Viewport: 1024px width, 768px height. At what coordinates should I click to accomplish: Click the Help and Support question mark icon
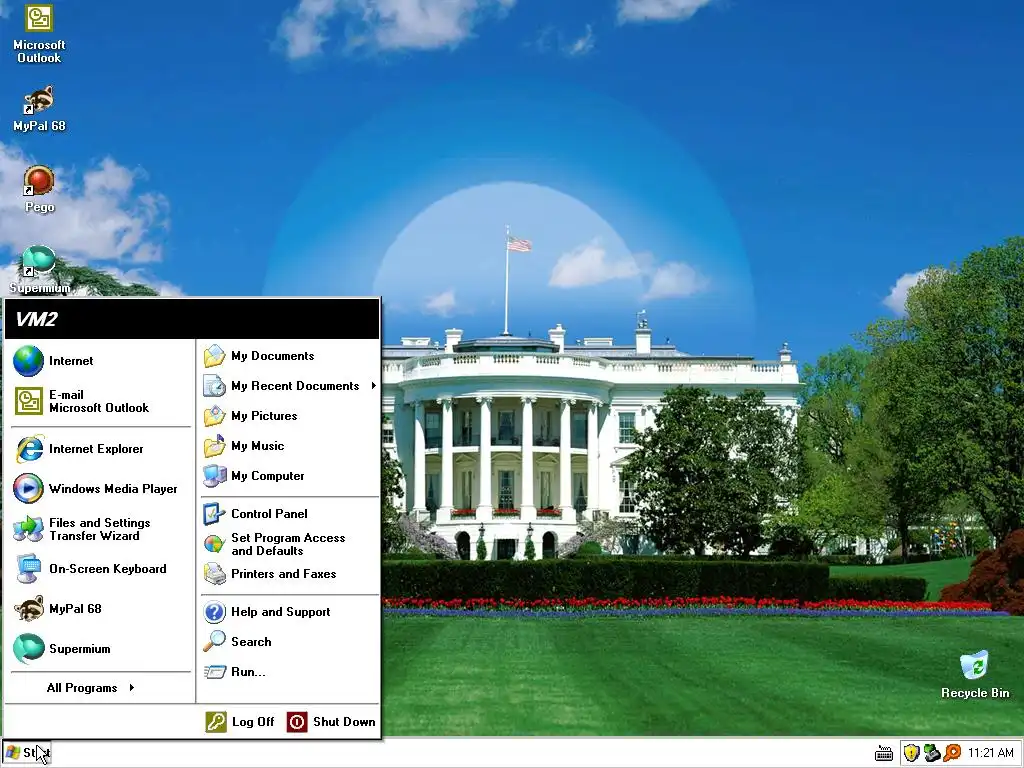click(214, 612)
